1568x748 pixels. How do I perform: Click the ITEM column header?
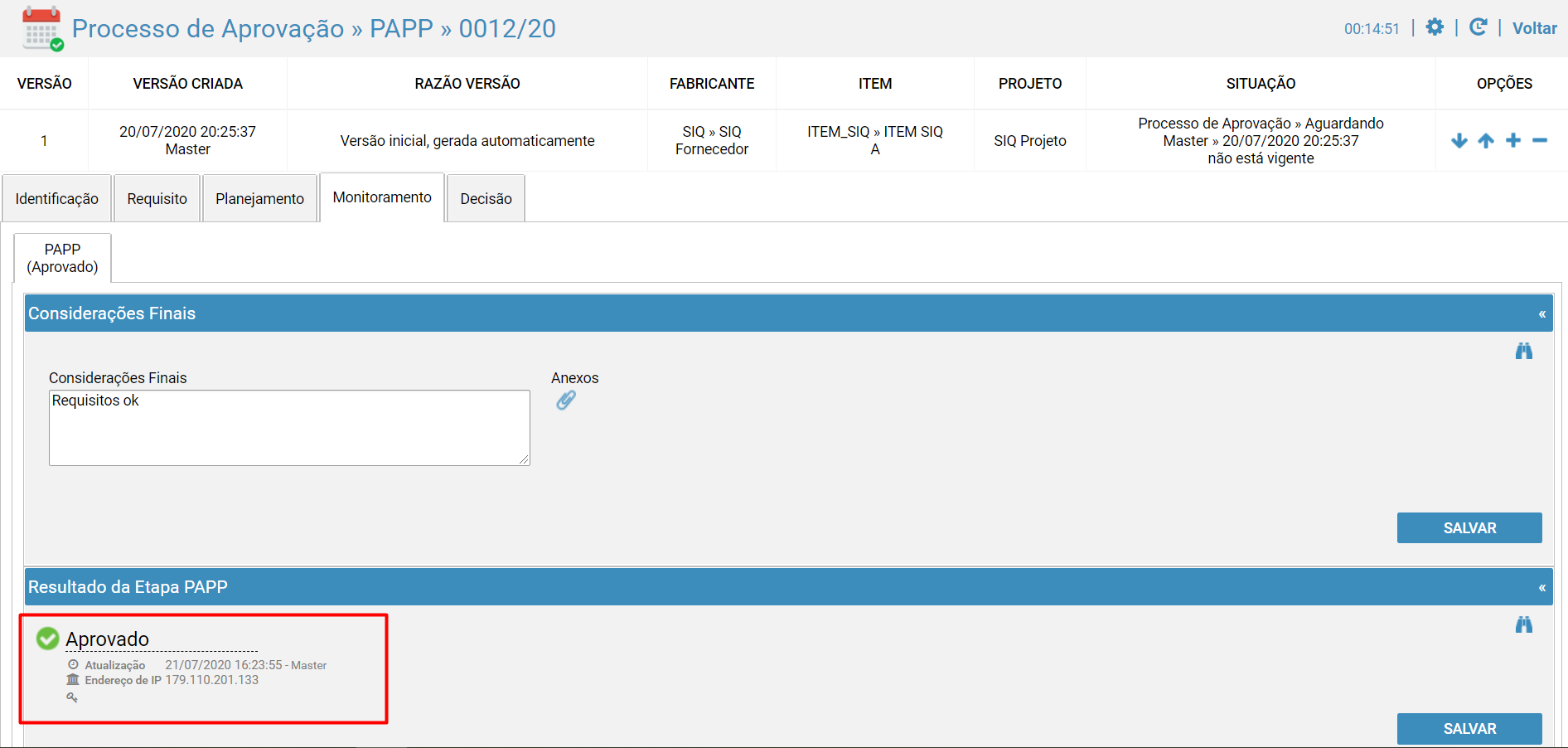(875, 84)
